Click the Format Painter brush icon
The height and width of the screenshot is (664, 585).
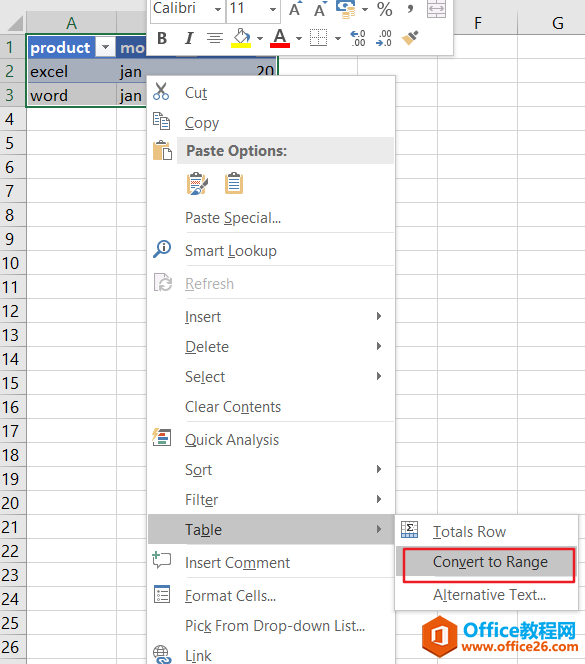tap(410, 38)
